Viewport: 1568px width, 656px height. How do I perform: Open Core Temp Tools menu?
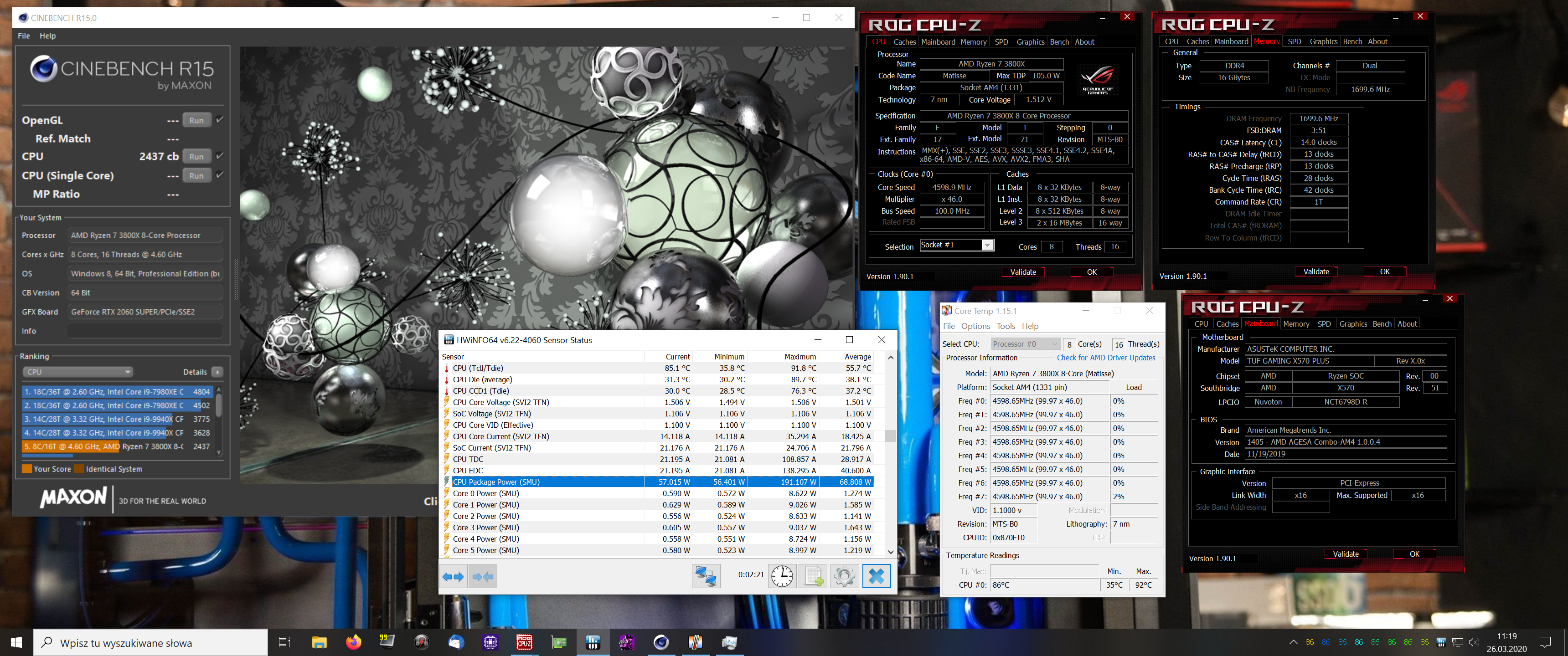(1006, 326)
